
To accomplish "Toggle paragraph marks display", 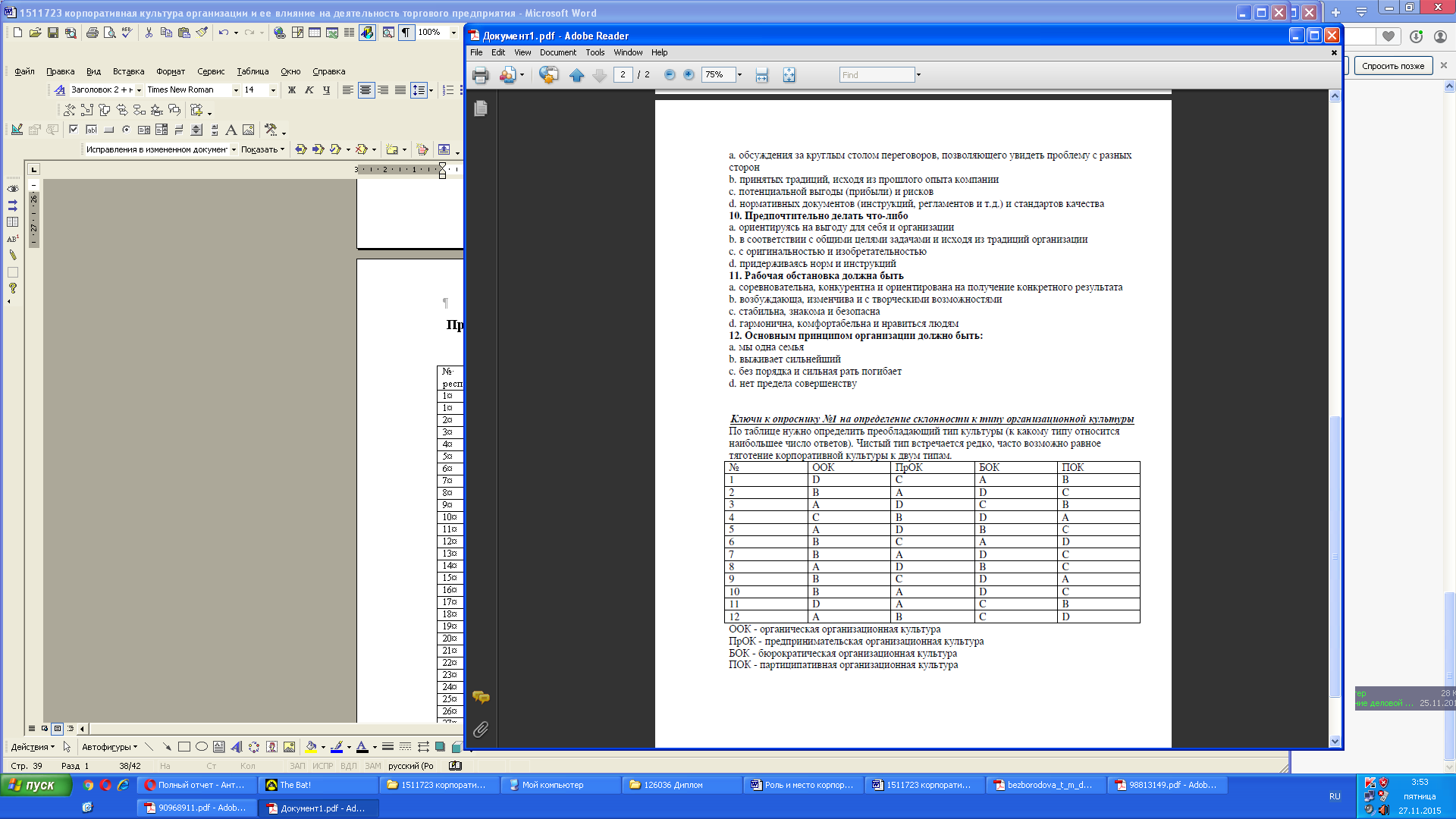I will point(406,33).
